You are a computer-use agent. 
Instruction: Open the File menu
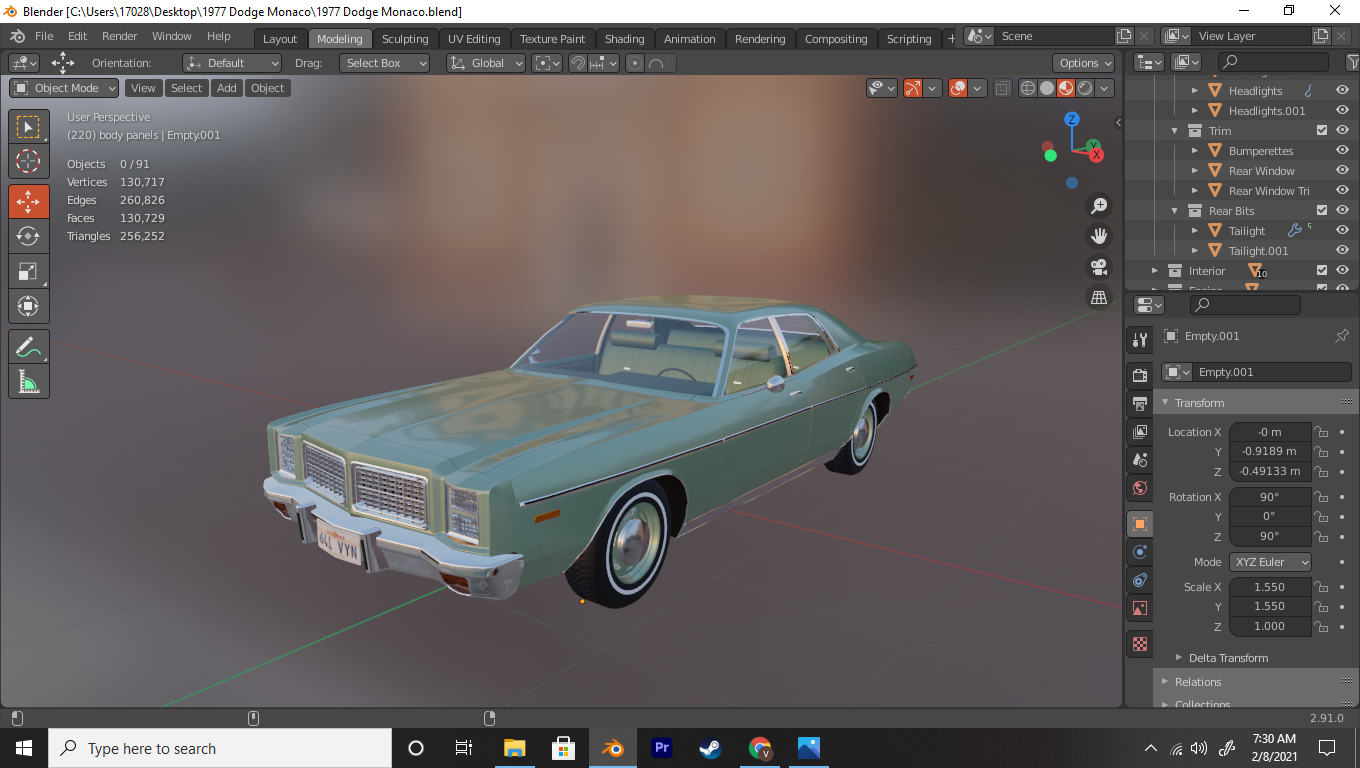(44, 36)
